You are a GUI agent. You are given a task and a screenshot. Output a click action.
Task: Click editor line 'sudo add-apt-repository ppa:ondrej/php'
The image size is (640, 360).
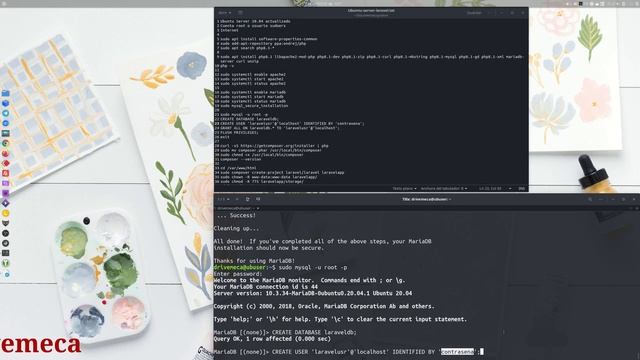[x=263, y=43]
